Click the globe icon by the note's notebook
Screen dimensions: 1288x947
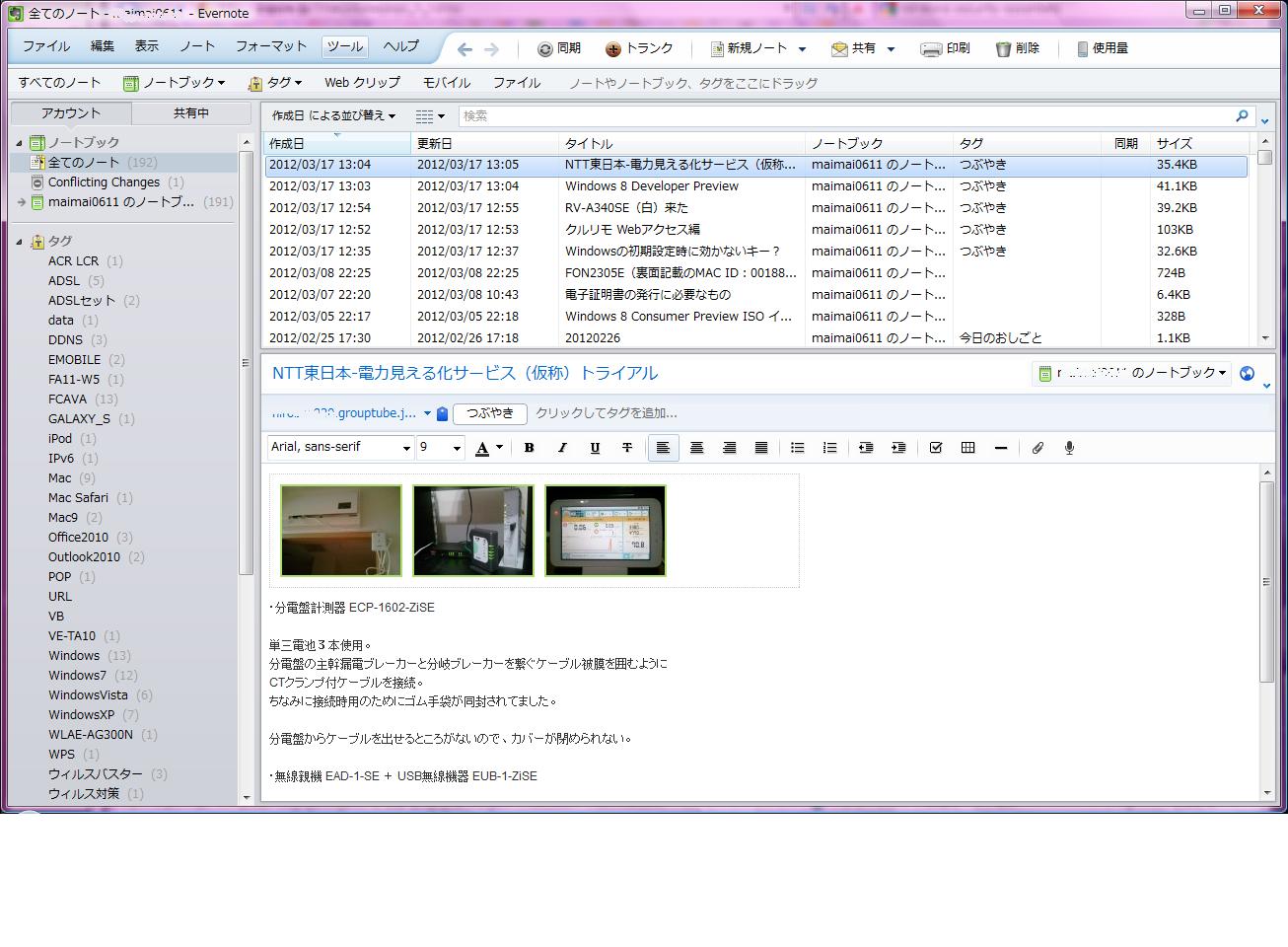(1247, 373)
